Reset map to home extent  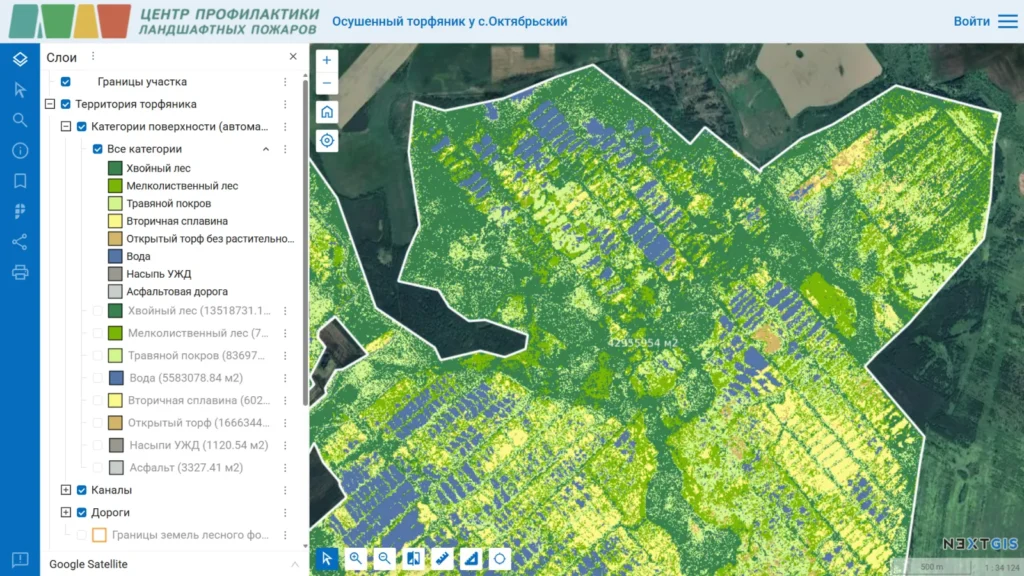click(327, 112)
